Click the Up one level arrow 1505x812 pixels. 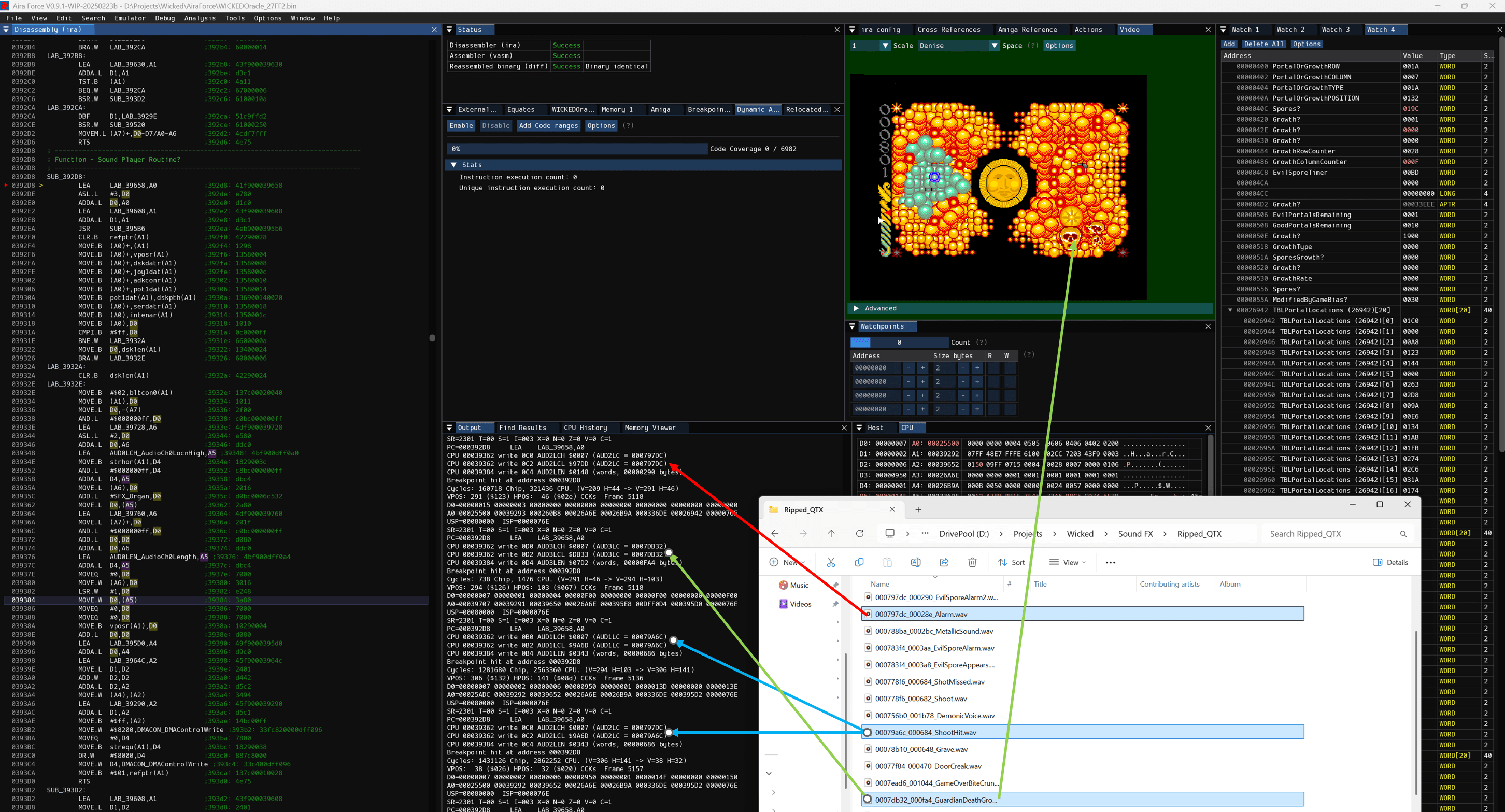(x=831, y=533)
